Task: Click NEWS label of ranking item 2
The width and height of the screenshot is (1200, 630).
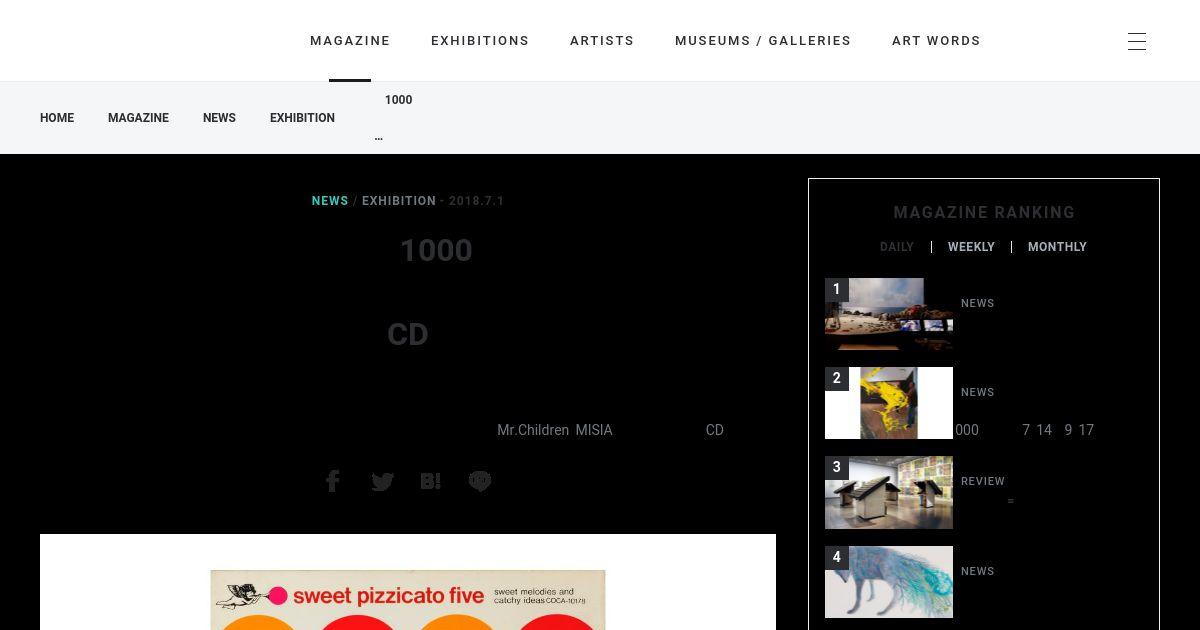Action: tap(978, 392)
